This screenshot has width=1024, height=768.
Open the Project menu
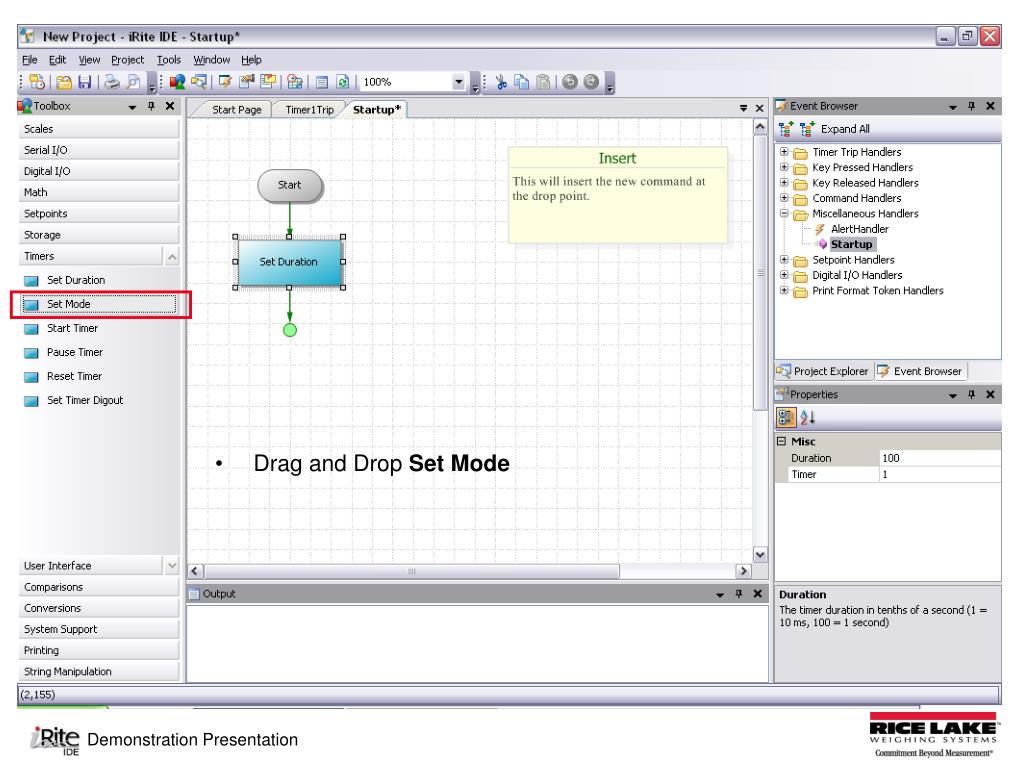pyautogui.click(x=127, y=60)
